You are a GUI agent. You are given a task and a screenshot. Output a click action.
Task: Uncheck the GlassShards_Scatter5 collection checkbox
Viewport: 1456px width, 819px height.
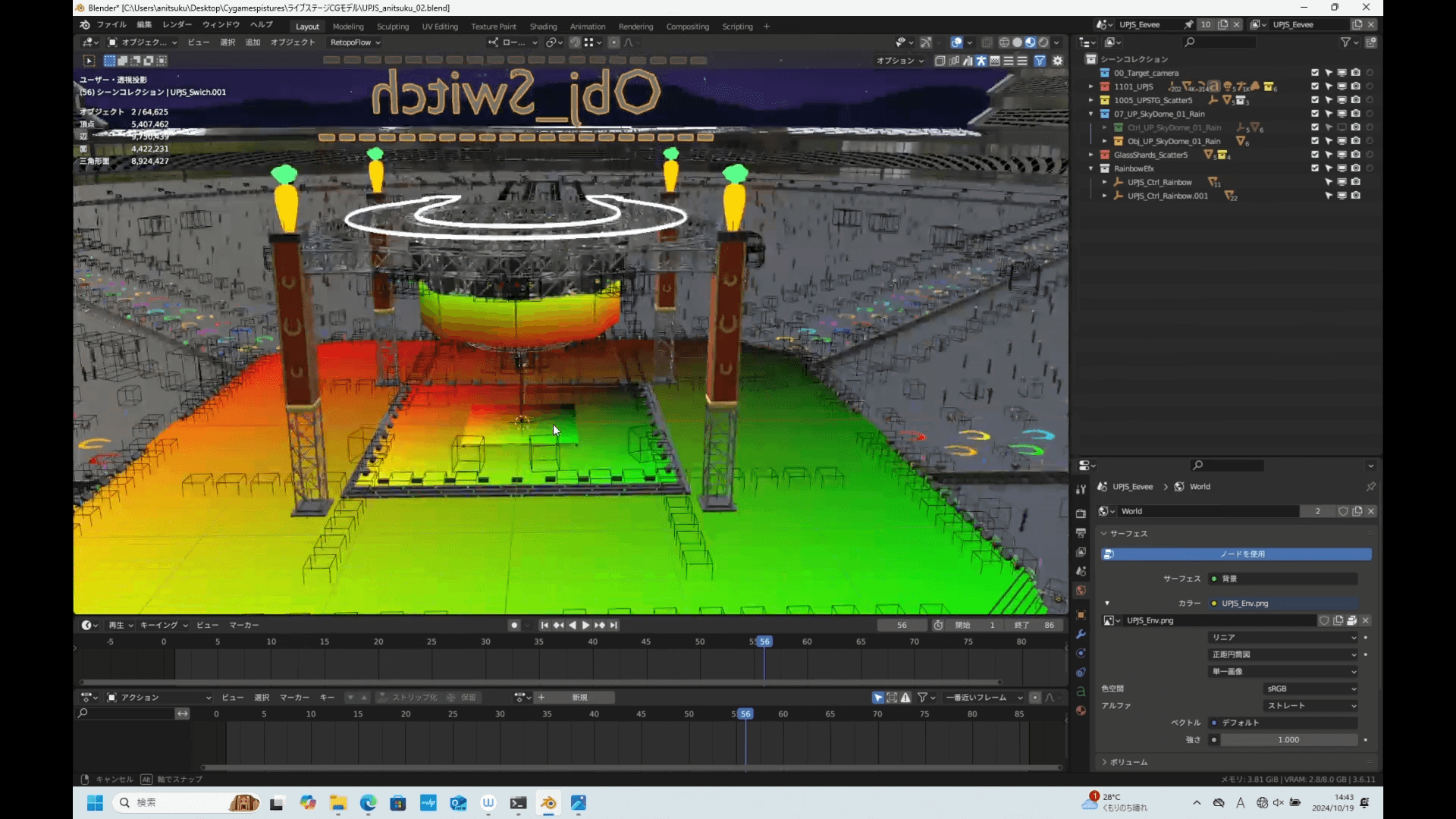[1315, 155]
